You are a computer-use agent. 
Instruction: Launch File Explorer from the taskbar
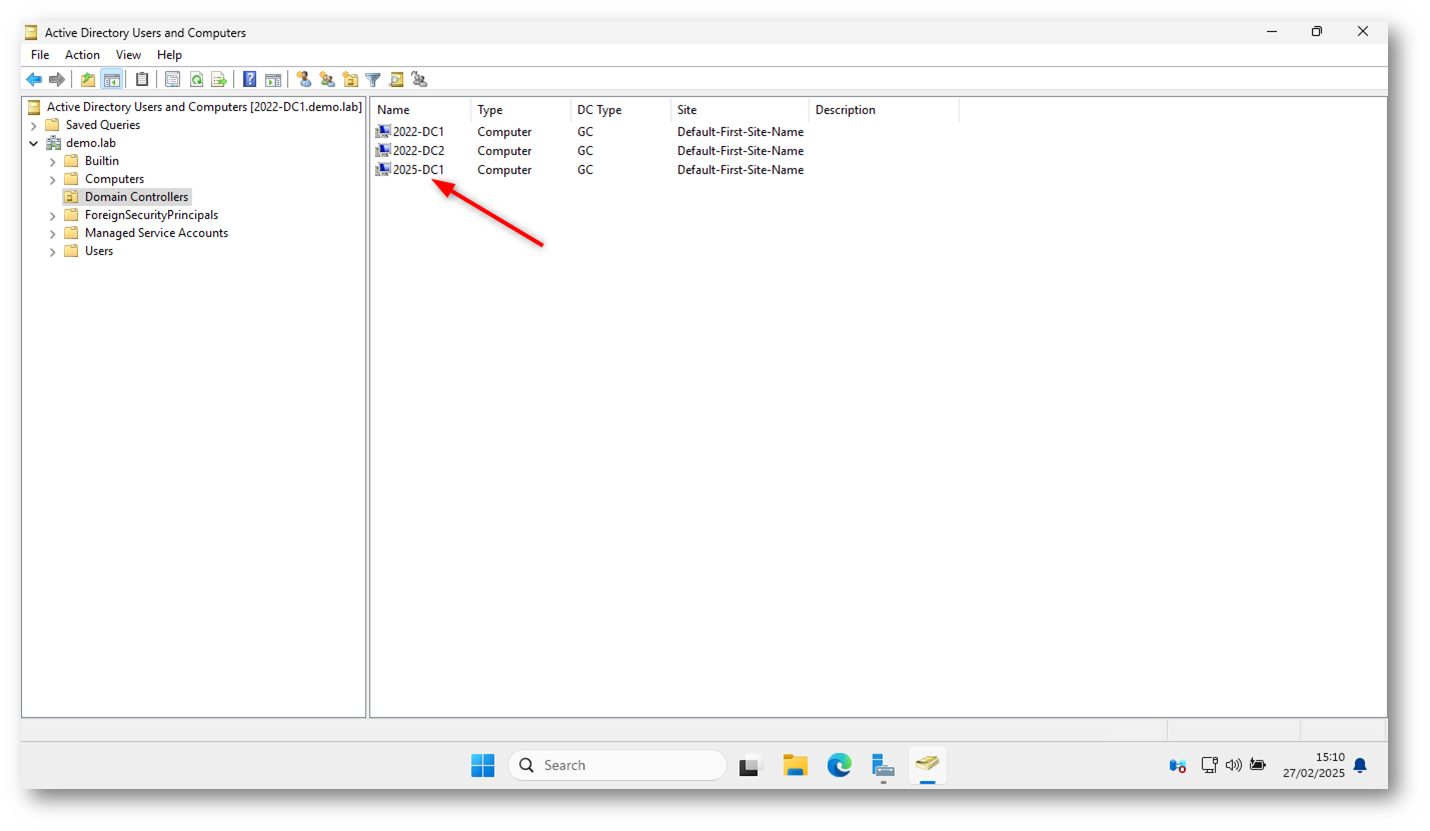pyautogui.click(x=795, y=765)
